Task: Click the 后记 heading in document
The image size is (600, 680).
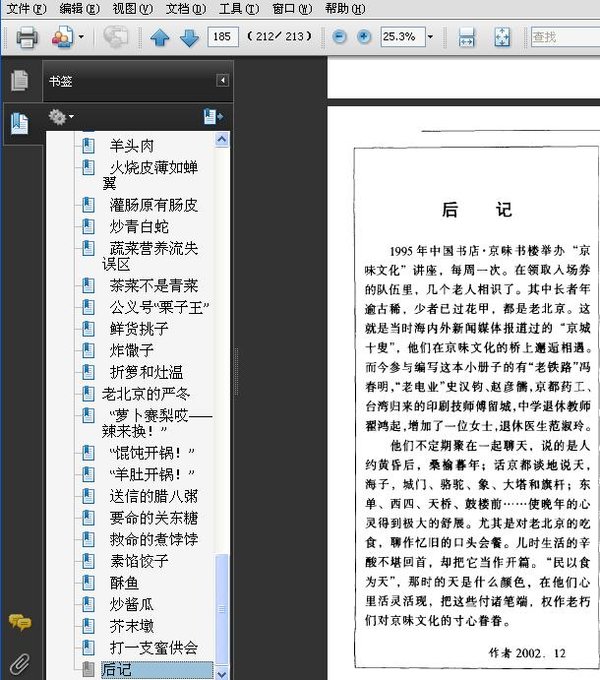Action: [x=477, y=210]
